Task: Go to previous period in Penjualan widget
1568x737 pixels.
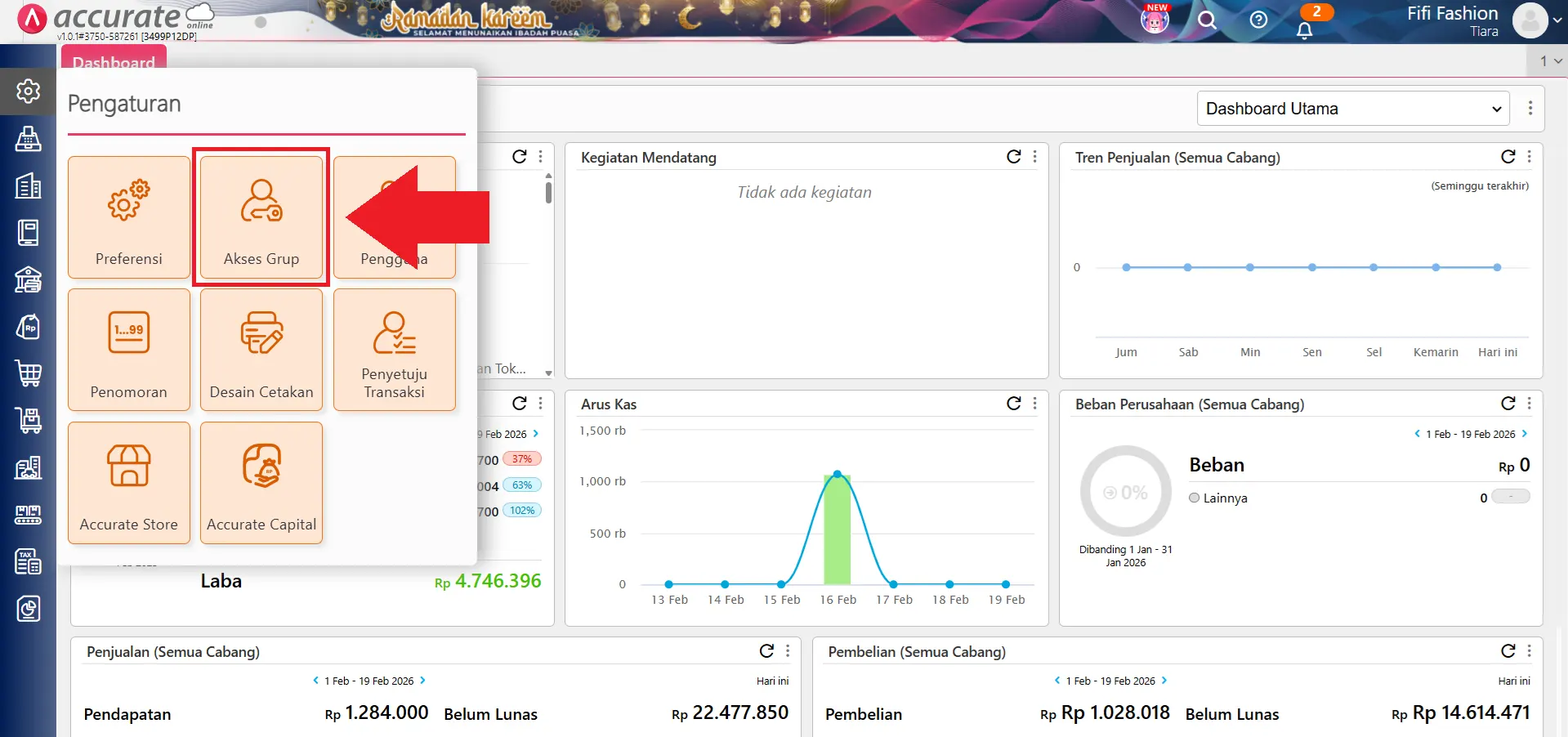Action: pyautogui.click(x=316, y=681)
